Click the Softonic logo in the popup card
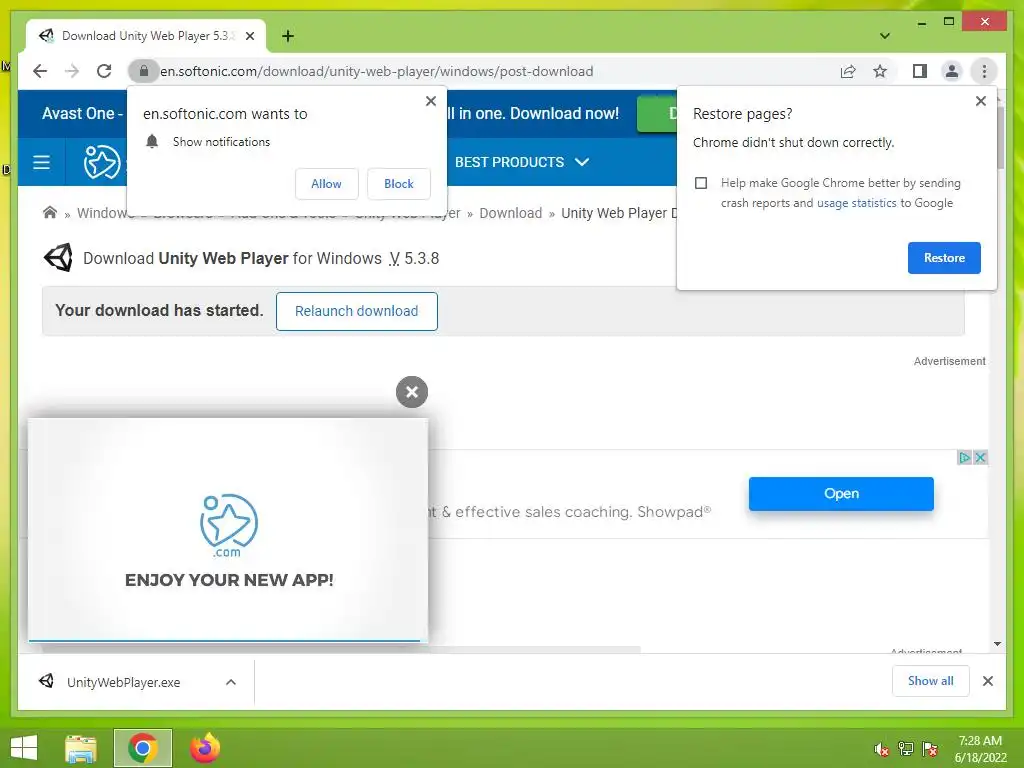The image size is (1024, 768). [x=229, y=526]
